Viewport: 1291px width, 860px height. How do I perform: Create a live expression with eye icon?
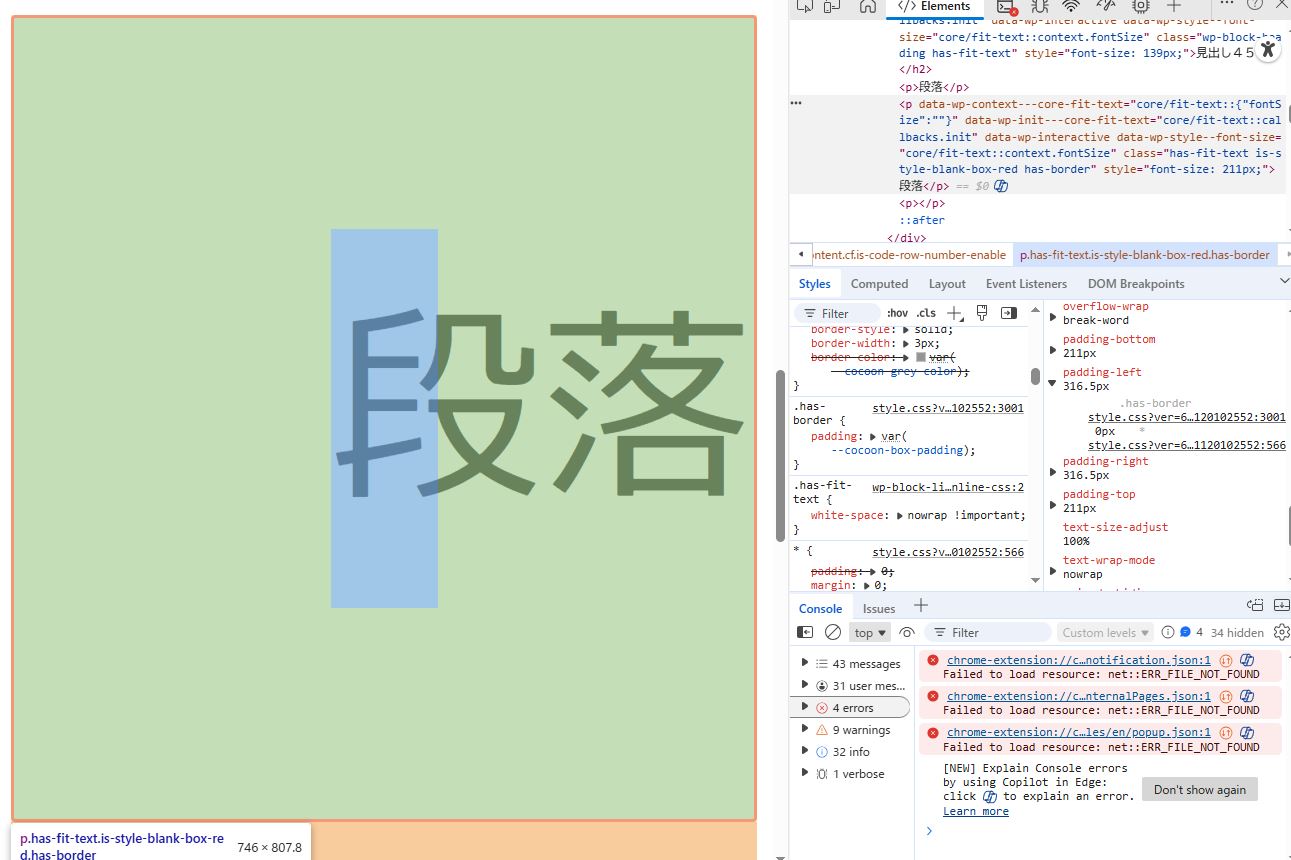point(907,632)
